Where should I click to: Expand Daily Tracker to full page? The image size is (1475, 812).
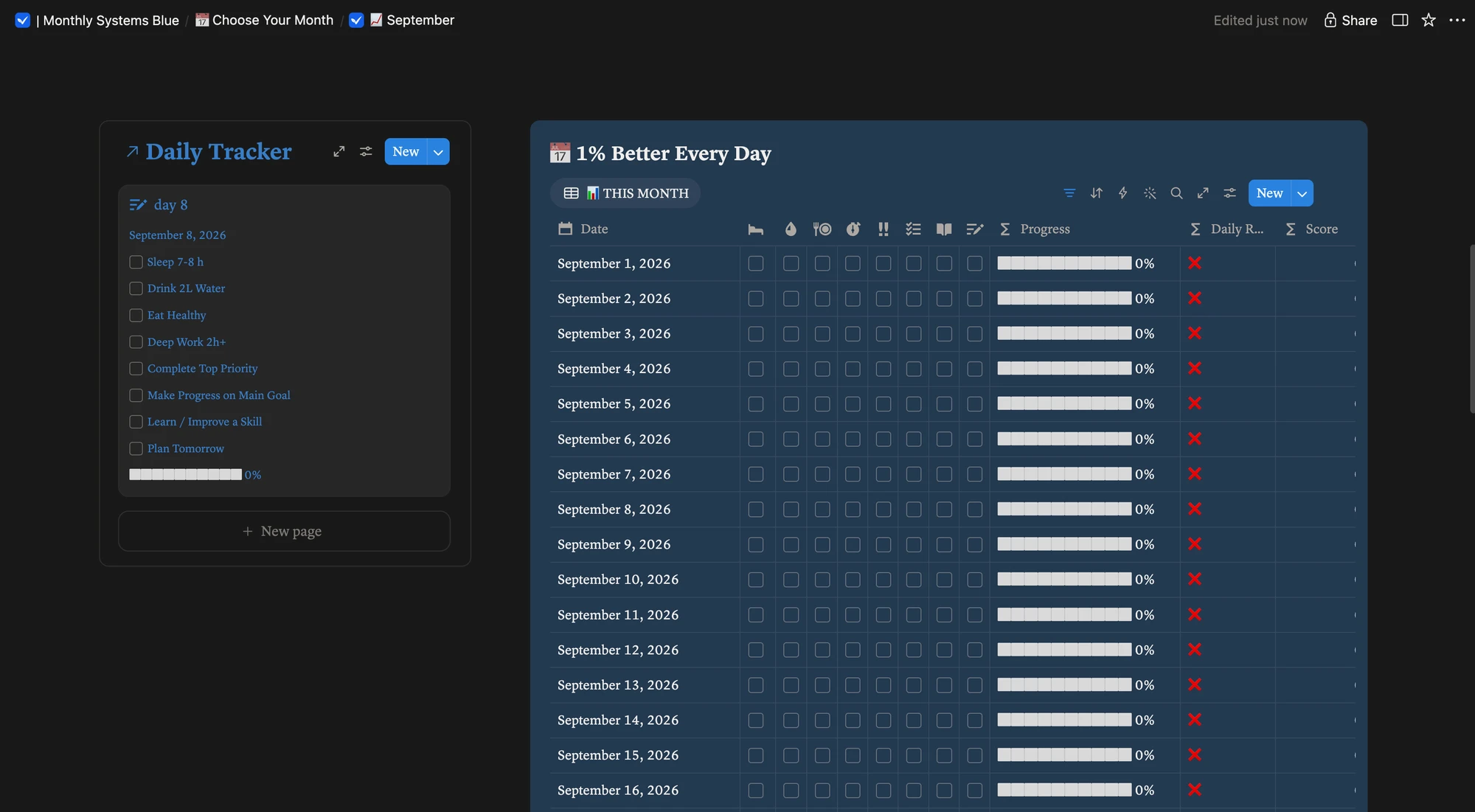[339, 152]
